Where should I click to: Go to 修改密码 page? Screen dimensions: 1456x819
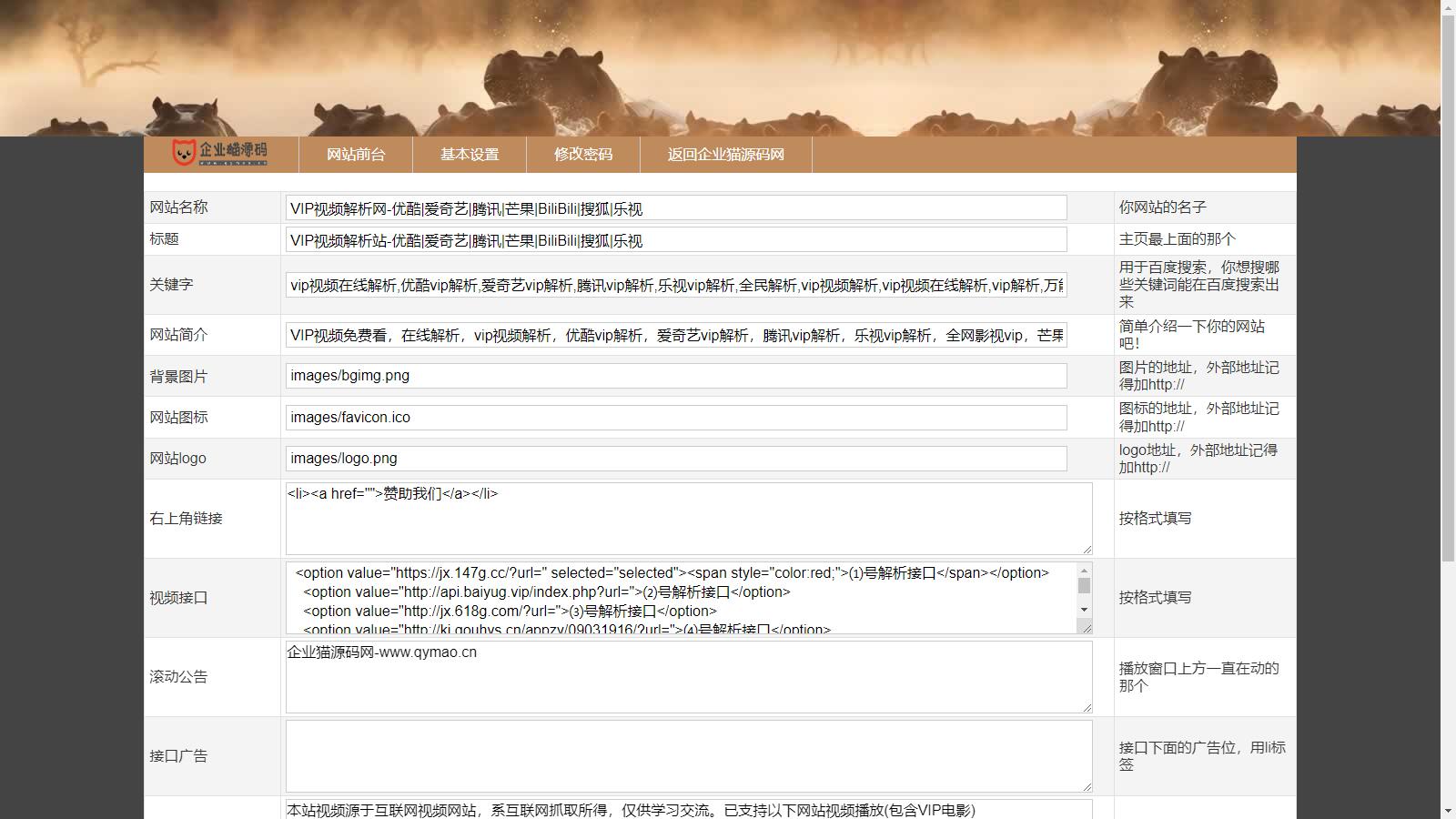583,155
